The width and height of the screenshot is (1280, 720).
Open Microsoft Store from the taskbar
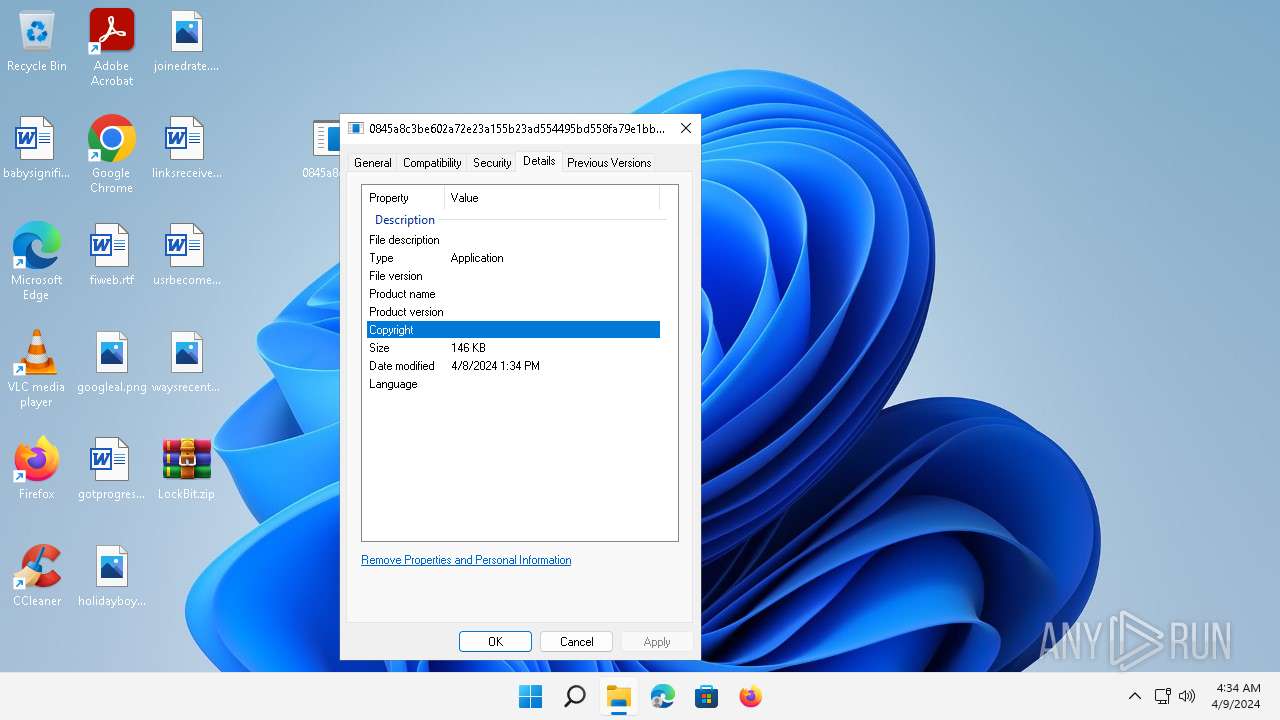(x=706, y=696)
